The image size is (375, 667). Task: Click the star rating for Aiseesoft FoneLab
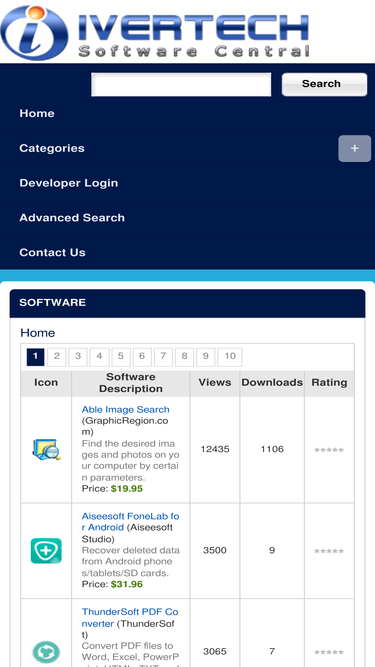coord(329,551)
